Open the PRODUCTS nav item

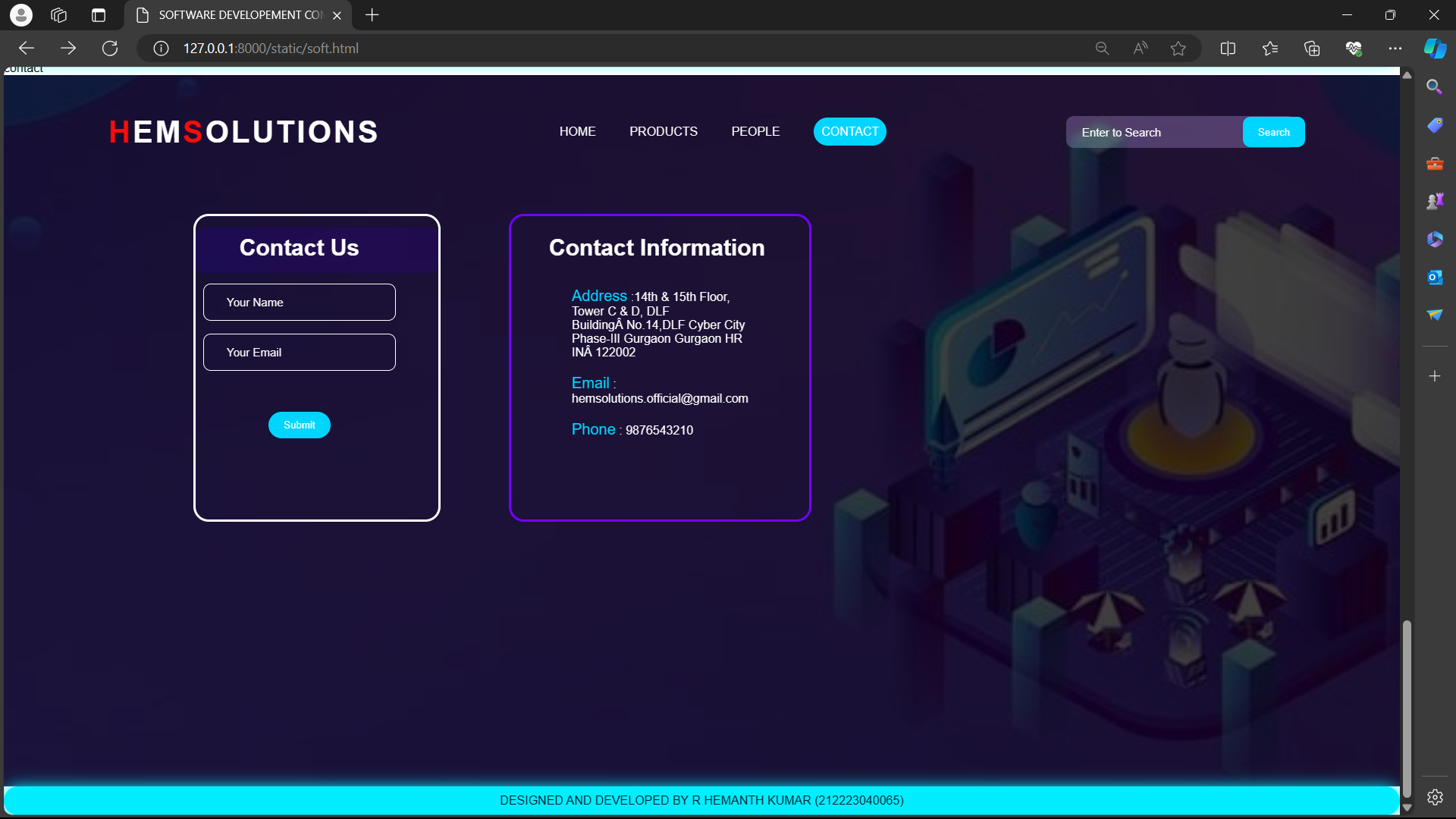coord(663,131)
